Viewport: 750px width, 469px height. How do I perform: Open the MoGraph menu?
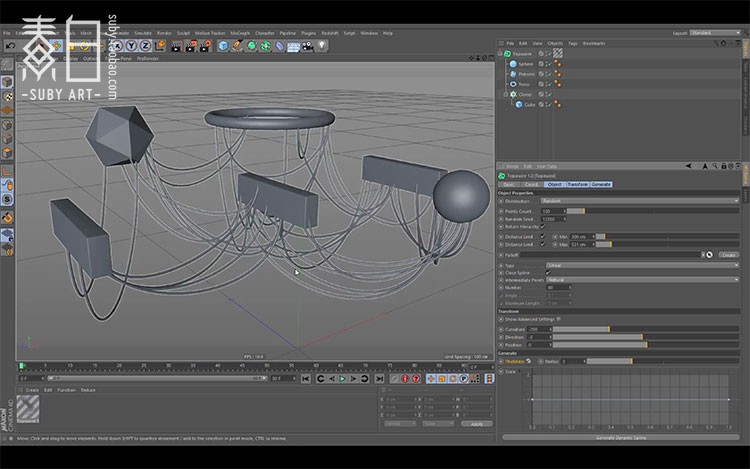(240, 33)
